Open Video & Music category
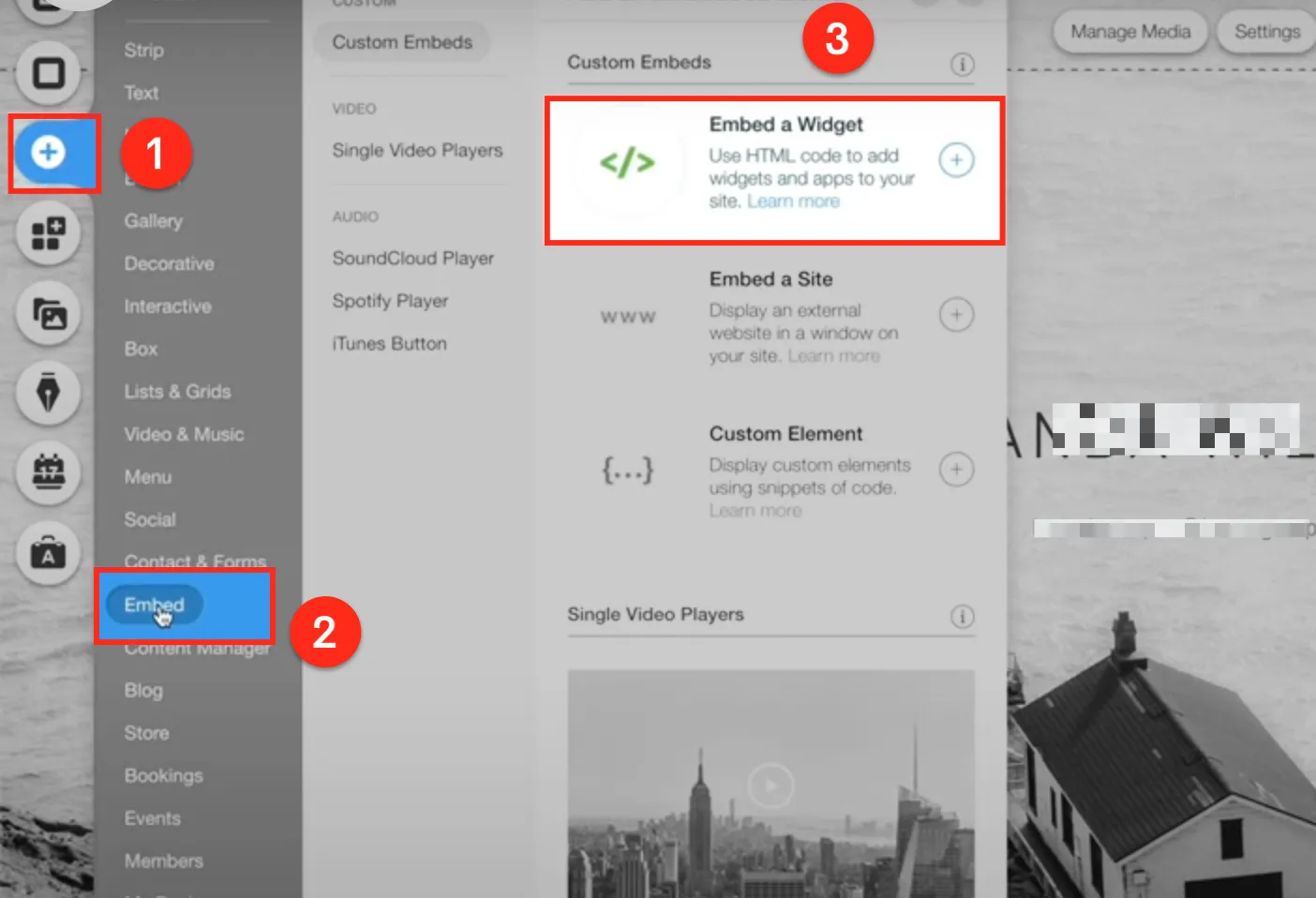 (x=184, y=434)
